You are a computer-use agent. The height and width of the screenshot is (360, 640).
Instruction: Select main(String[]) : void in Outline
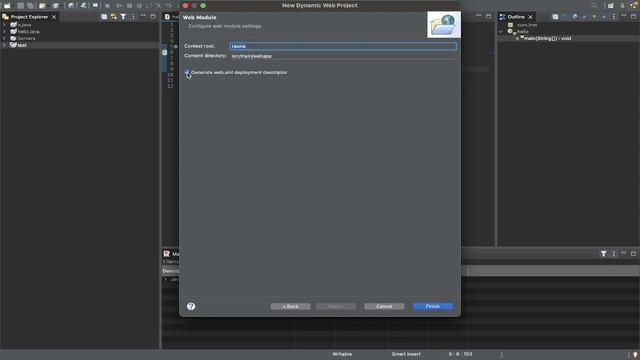tap(547, 38)
